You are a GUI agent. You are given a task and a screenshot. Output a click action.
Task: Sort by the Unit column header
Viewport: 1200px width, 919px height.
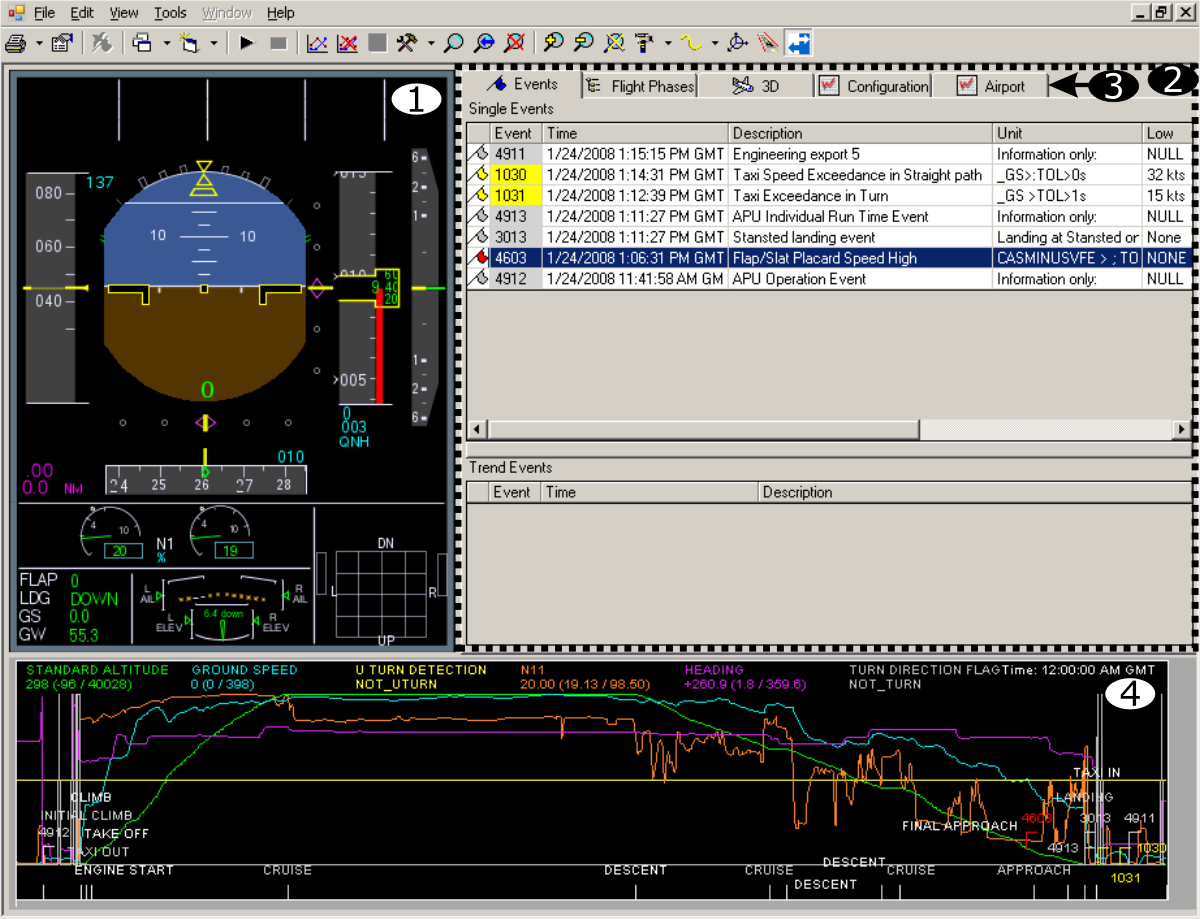tap(1068, 133)
